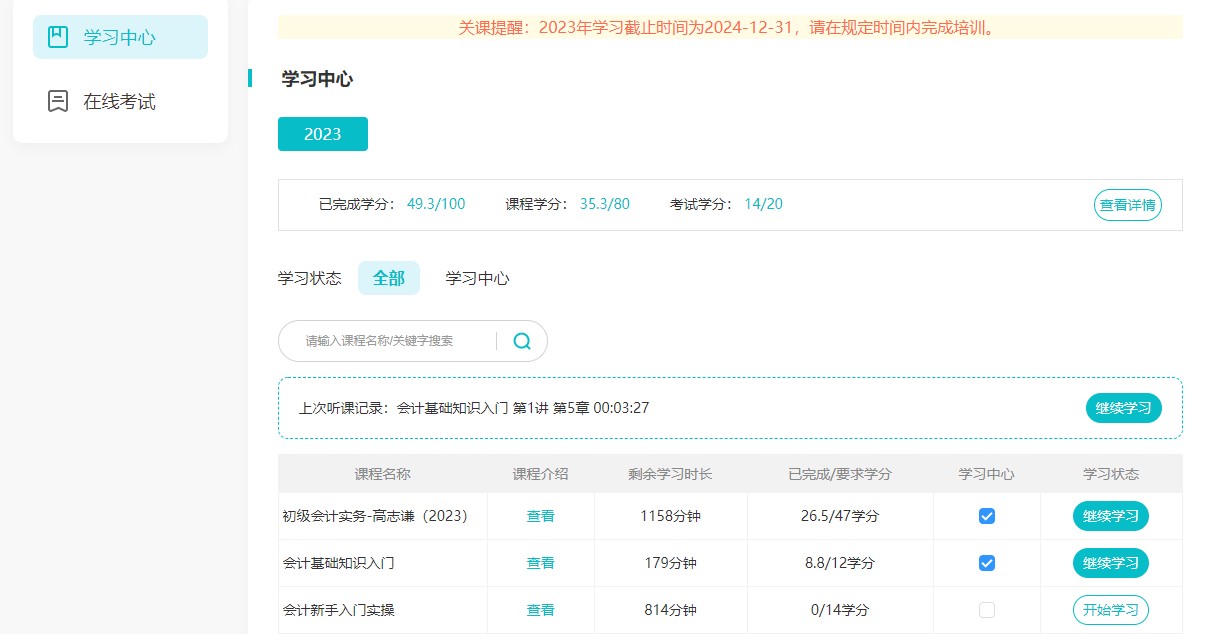
Task: Check 学习中心 checkbox for 会计新手入门实操
Action: (x=987, y=610)
